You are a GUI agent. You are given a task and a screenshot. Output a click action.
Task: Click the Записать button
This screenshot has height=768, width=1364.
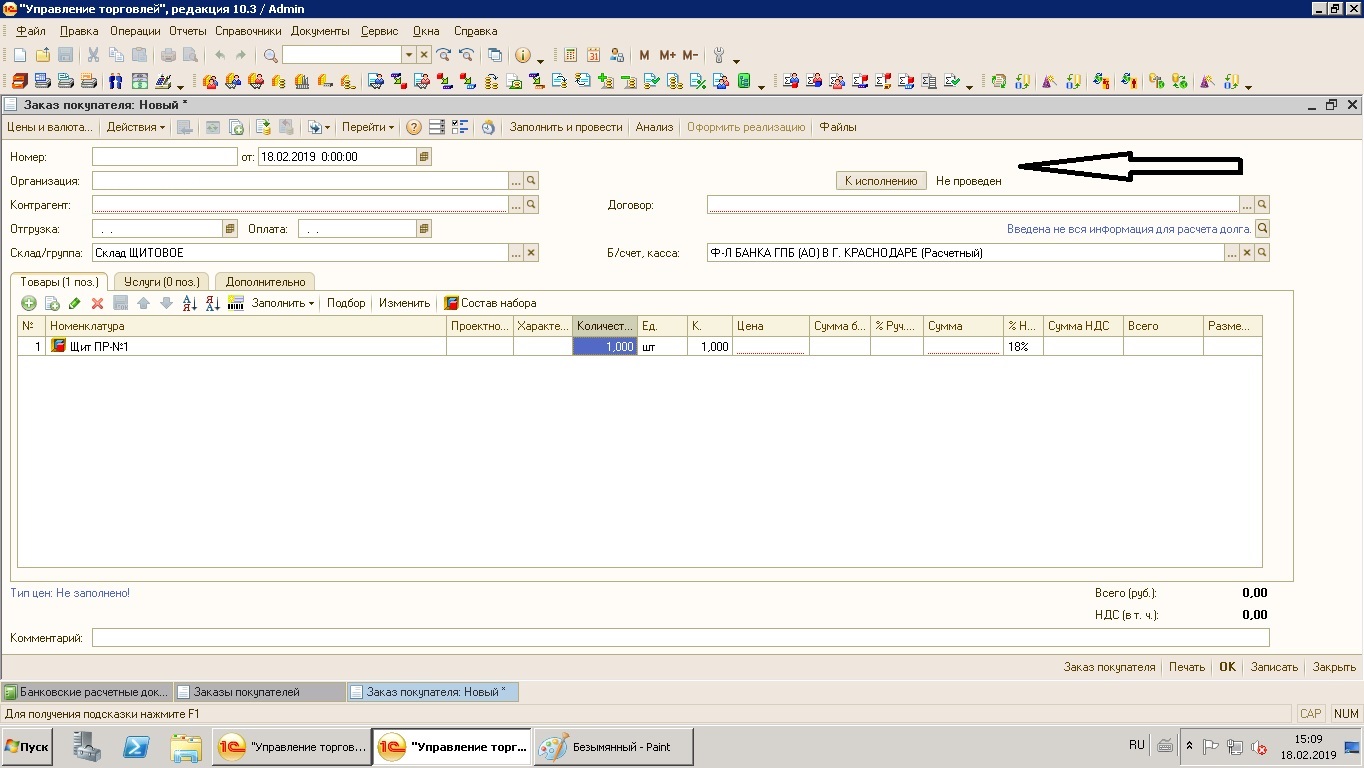pyautogui.click(x=1273, y=667)
